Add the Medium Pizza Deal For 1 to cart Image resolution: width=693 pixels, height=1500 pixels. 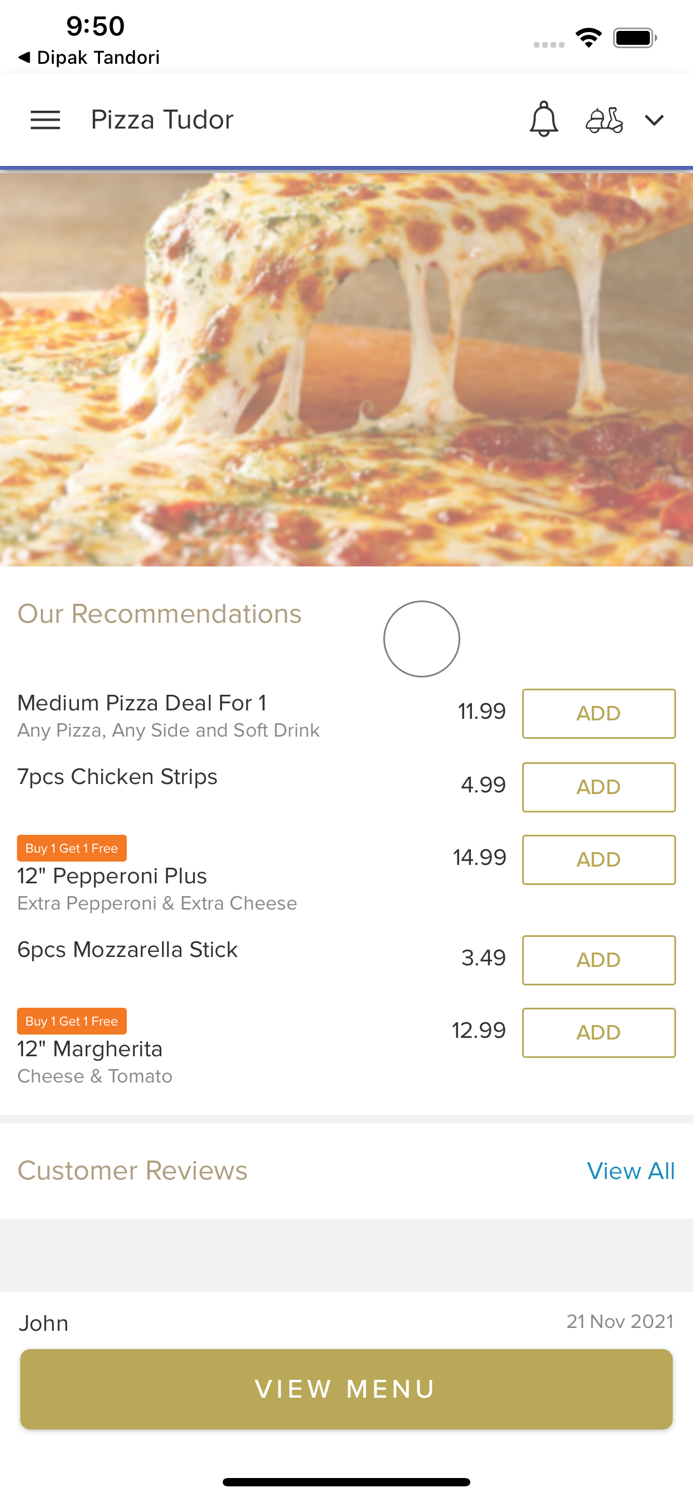coord(598,713)
